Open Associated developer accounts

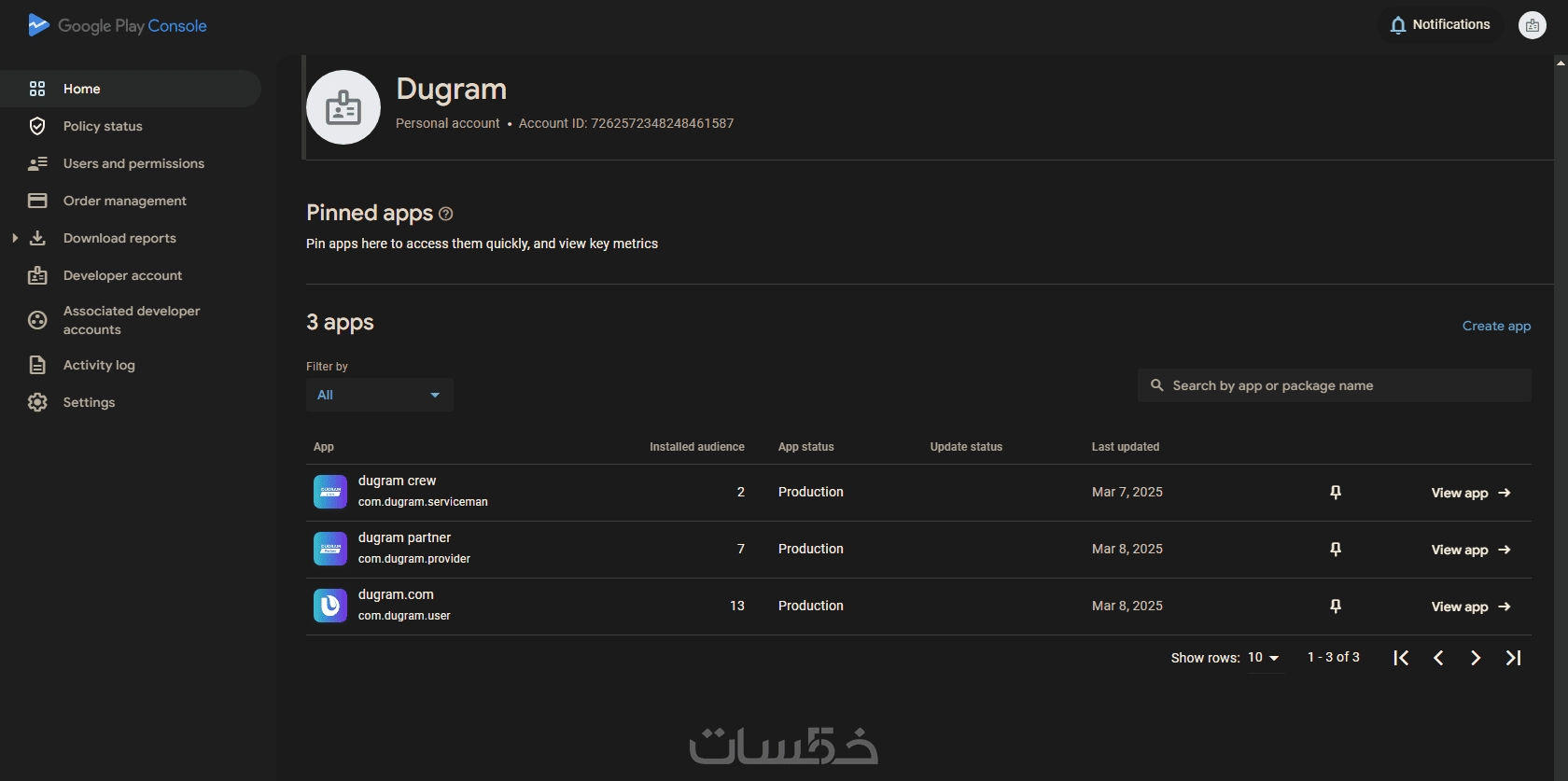coord(131,320)
